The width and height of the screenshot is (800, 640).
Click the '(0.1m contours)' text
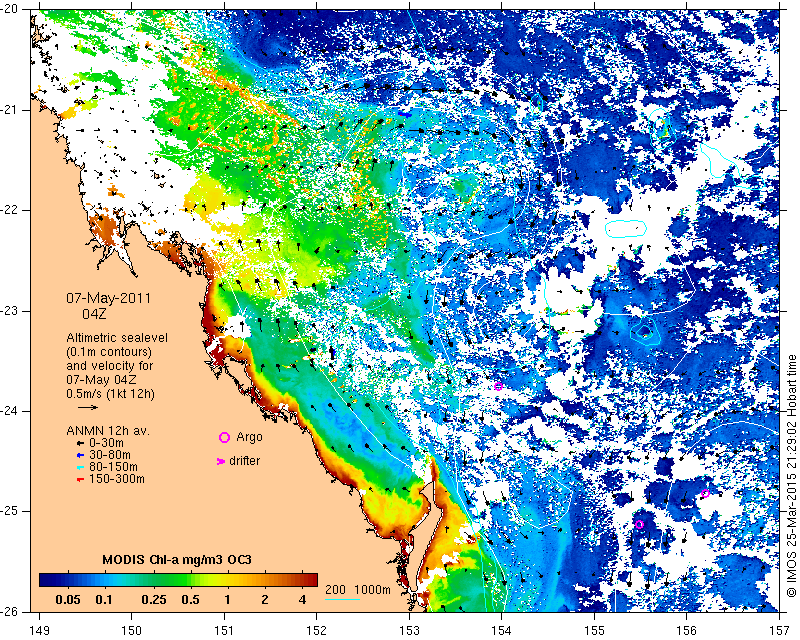pyautogui.click(x=109, y=352)
